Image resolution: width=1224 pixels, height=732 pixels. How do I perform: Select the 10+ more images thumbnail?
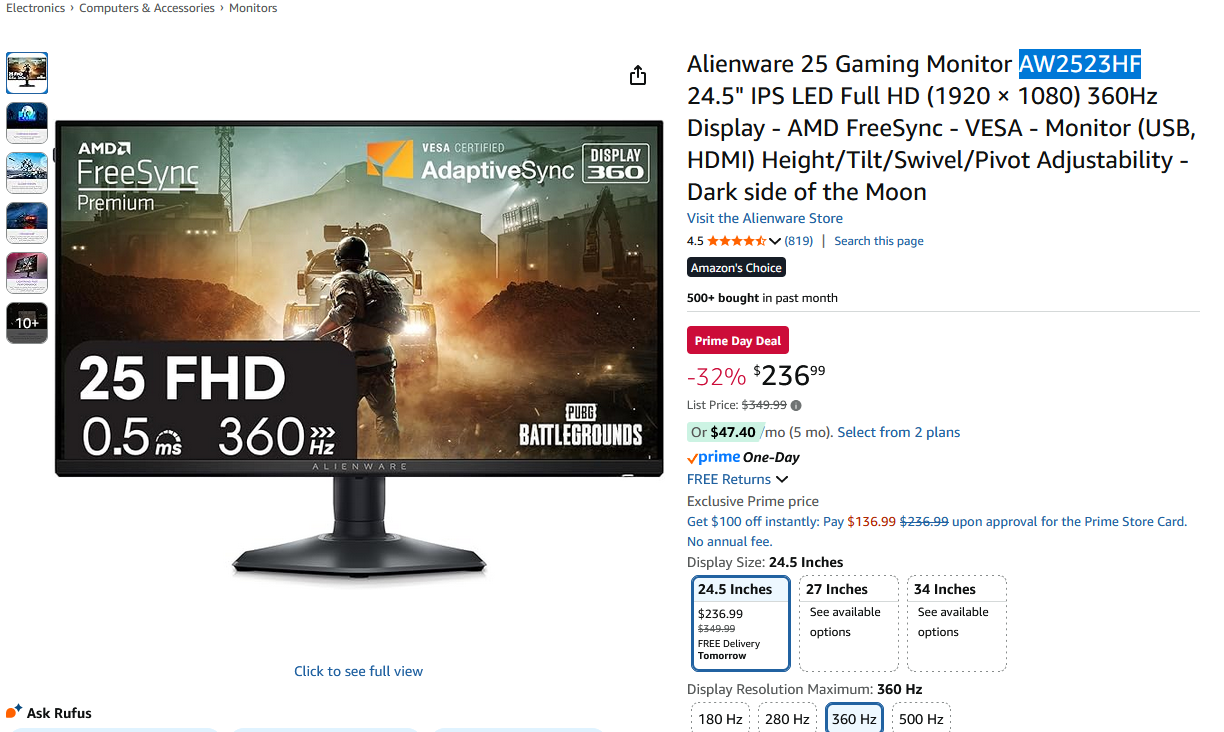point(27,323)
